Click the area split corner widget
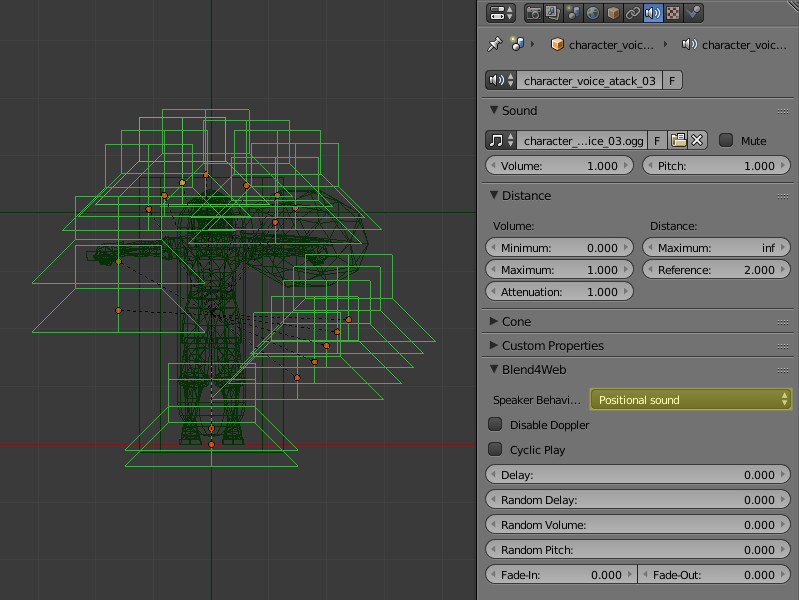The width and height of the screenshot is (799, 600). coord(793,5)
